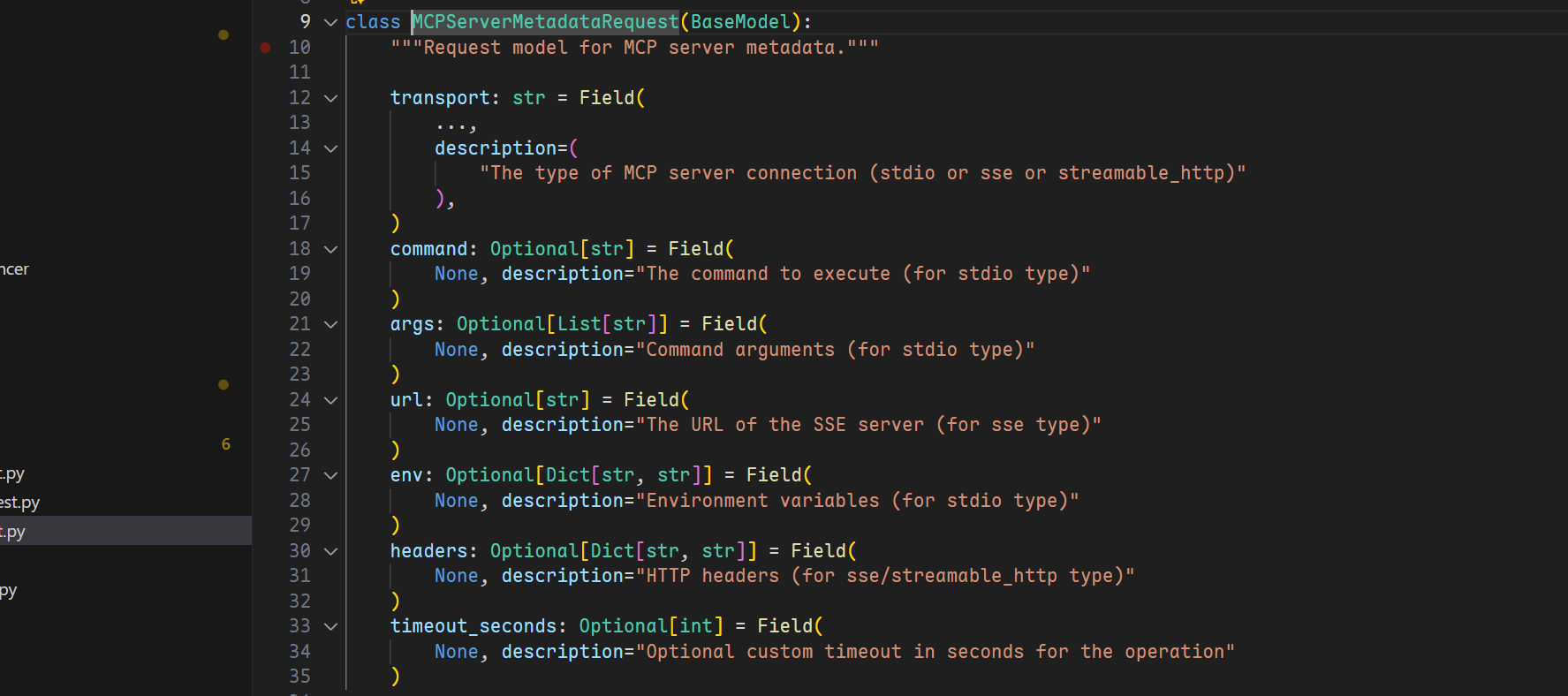Toggle the red breakpoint on line 10
This screenshot has height=696, width=1568.
point(265,48)
